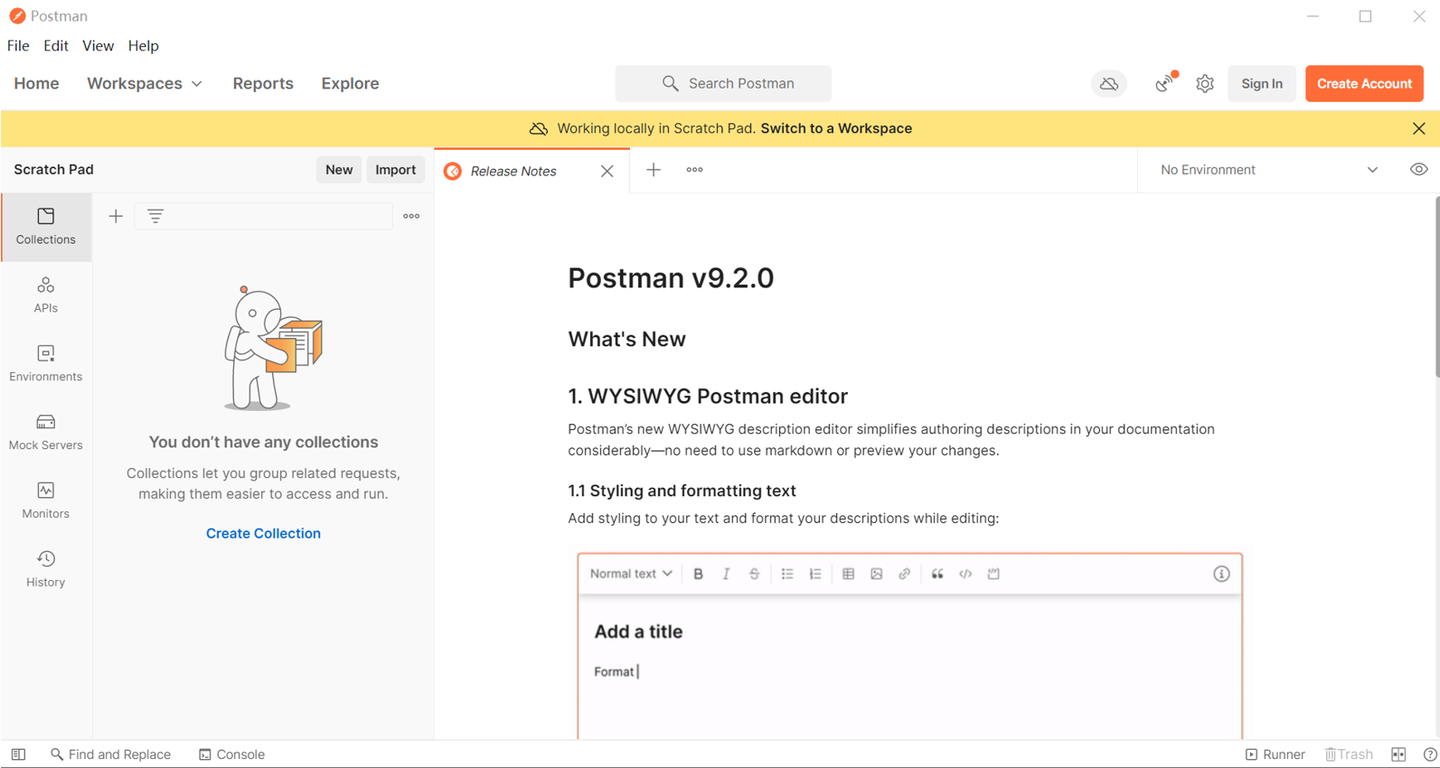The height and width of the screenshot is (768, 1440).
Task: Open more tab options with the ellipsis
Action: tap(694, 170)
